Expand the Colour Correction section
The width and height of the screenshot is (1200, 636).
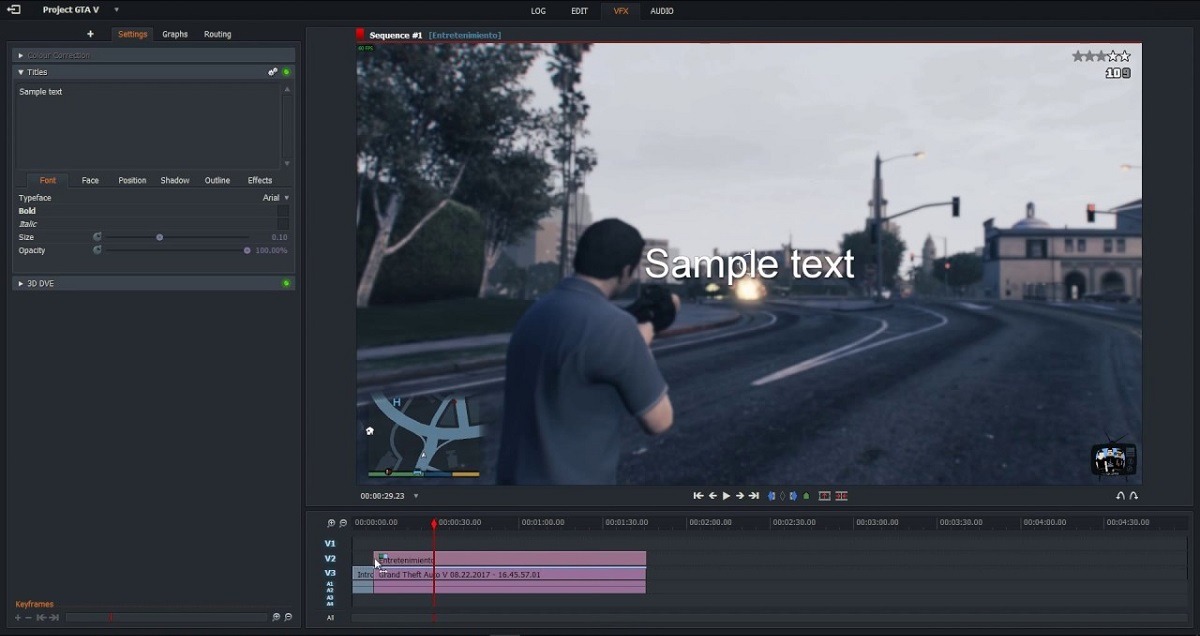21,55
